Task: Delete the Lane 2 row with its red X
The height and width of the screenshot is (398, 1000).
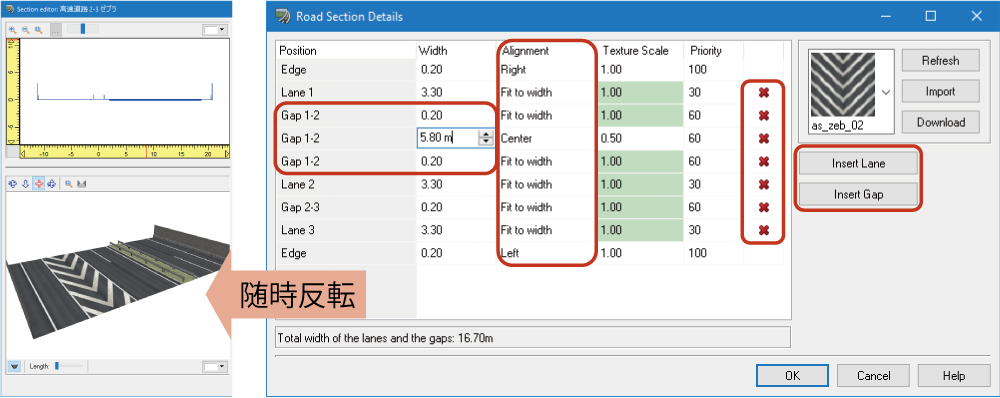Action: tap(763, 185)
